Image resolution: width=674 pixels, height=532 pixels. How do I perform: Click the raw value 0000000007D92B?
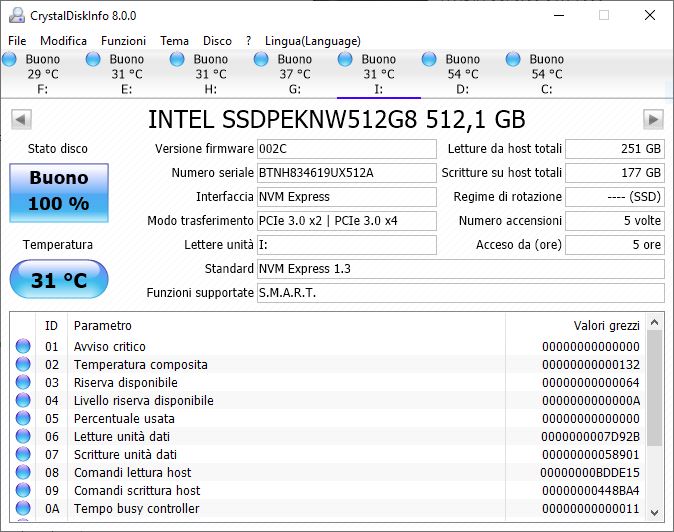click(590, 437)
